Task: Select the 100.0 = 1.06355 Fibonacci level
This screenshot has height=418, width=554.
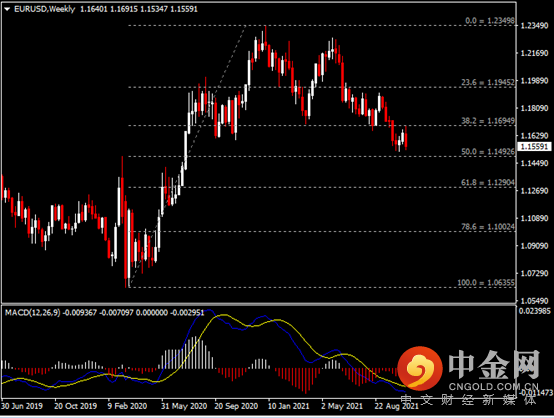Action: click(x=486, y=282)
